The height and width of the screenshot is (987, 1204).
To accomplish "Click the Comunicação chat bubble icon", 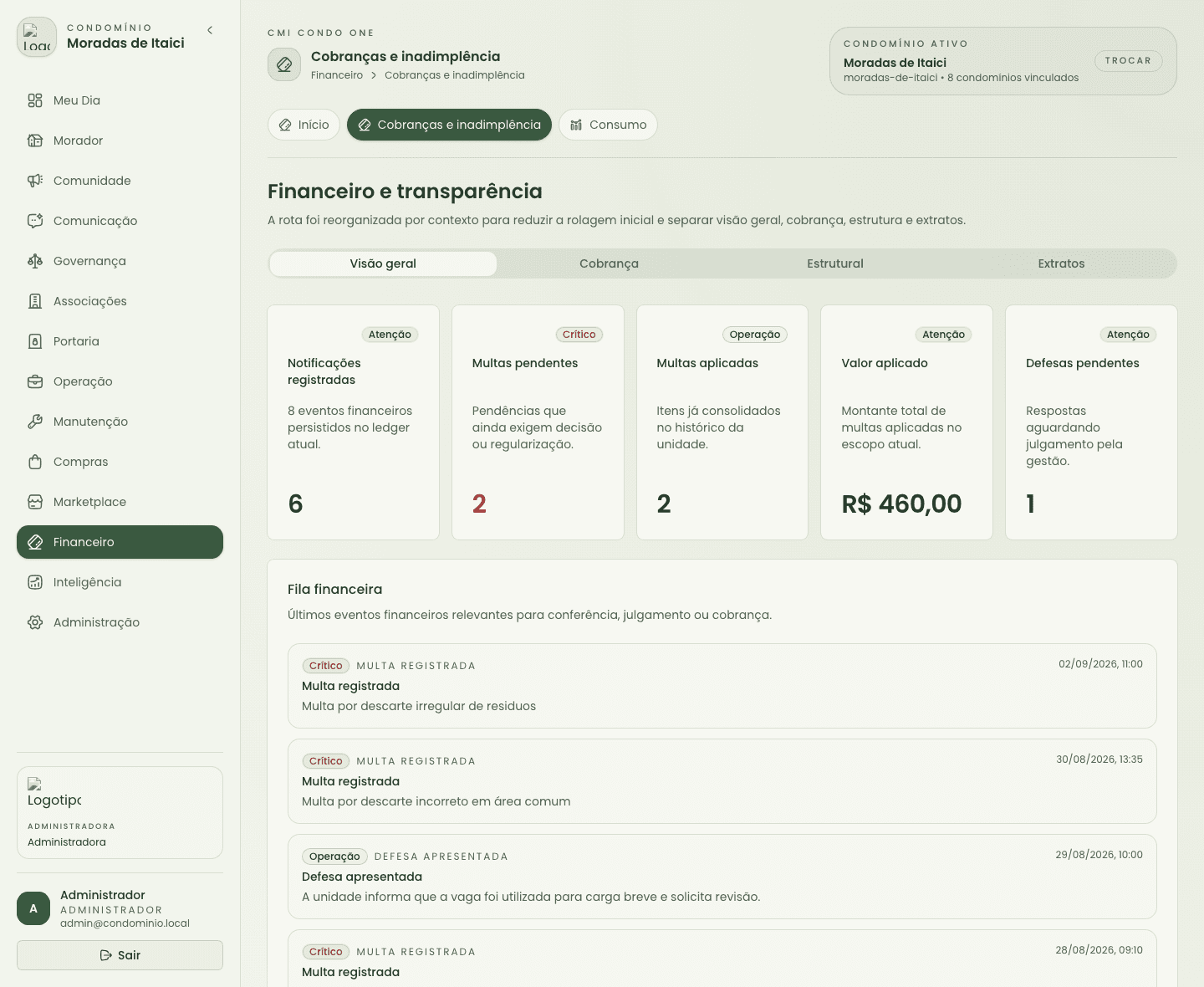I will (35, 221).
